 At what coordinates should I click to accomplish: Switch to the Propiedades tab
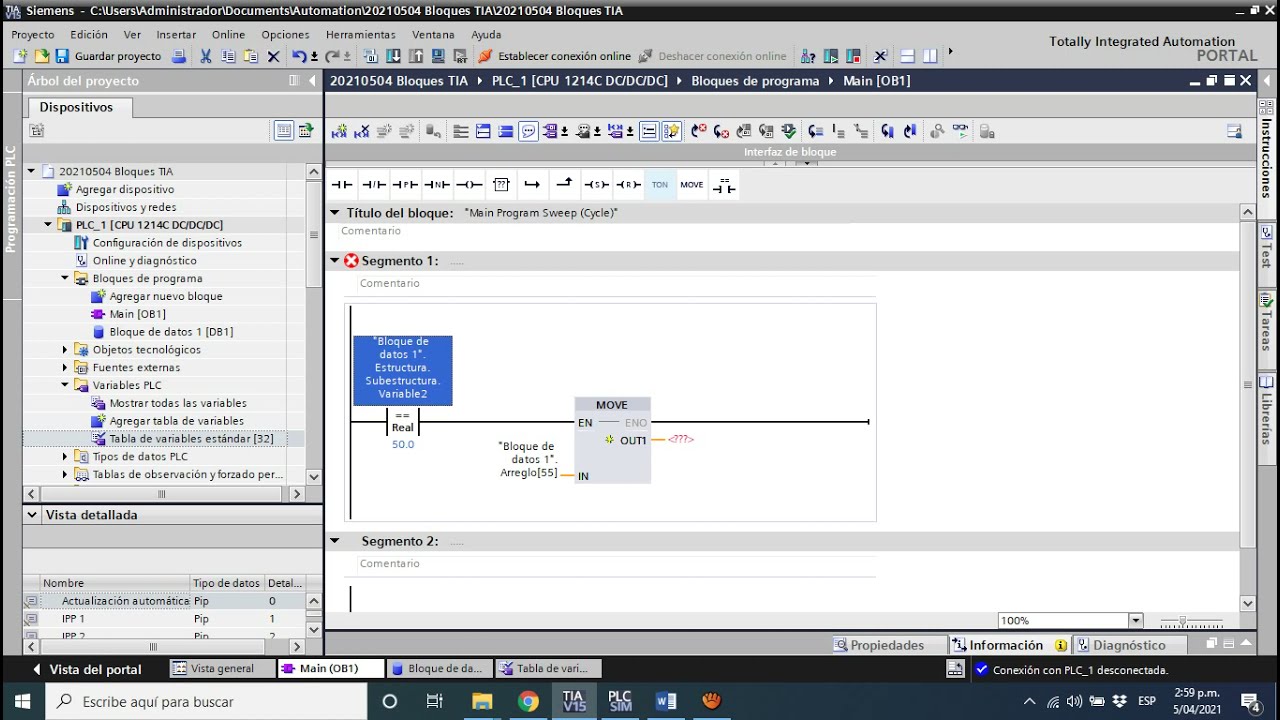[x=887, y=645]
